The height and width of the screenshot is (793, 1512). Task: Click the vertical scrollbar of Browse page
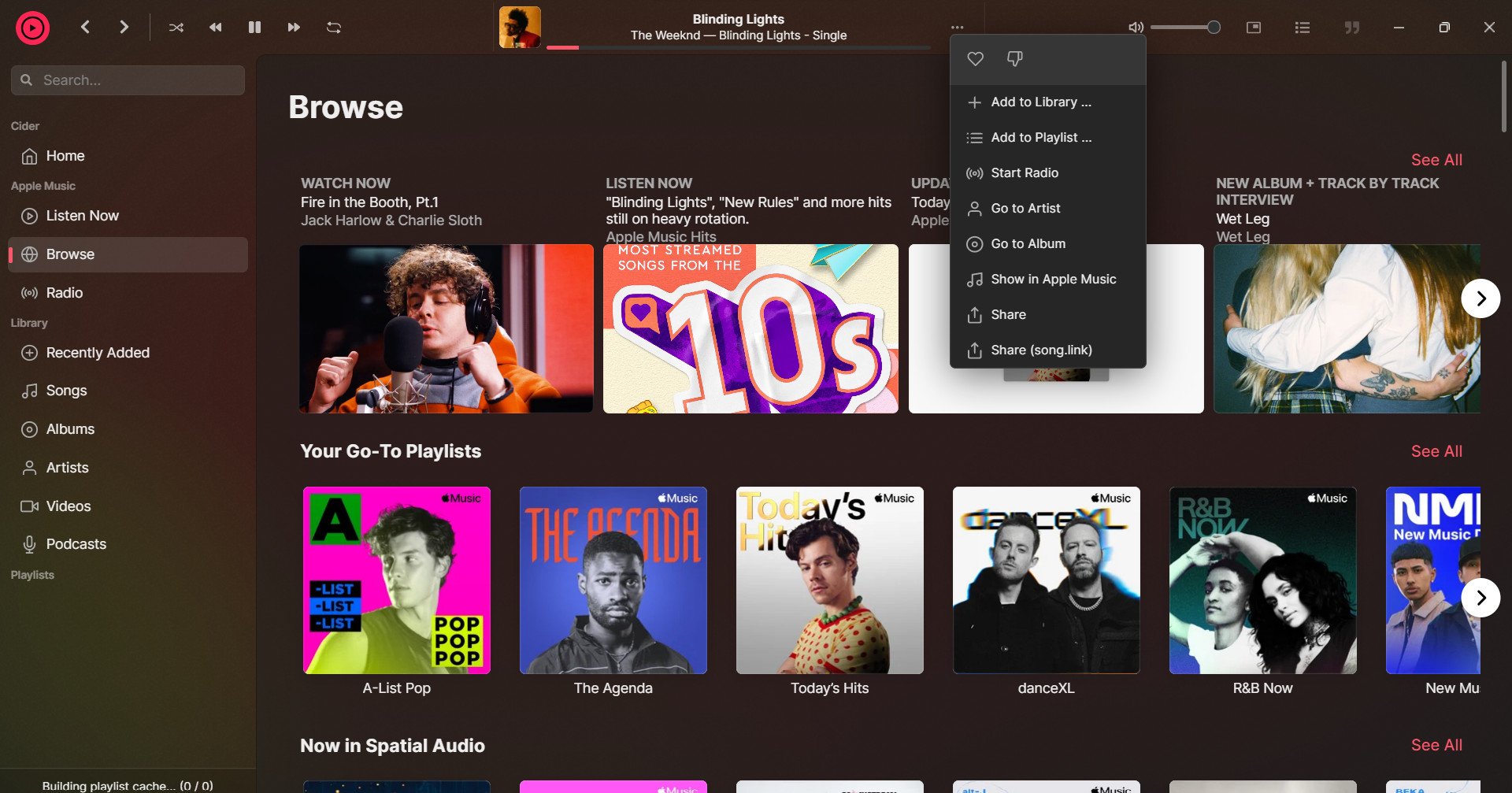1503,97
